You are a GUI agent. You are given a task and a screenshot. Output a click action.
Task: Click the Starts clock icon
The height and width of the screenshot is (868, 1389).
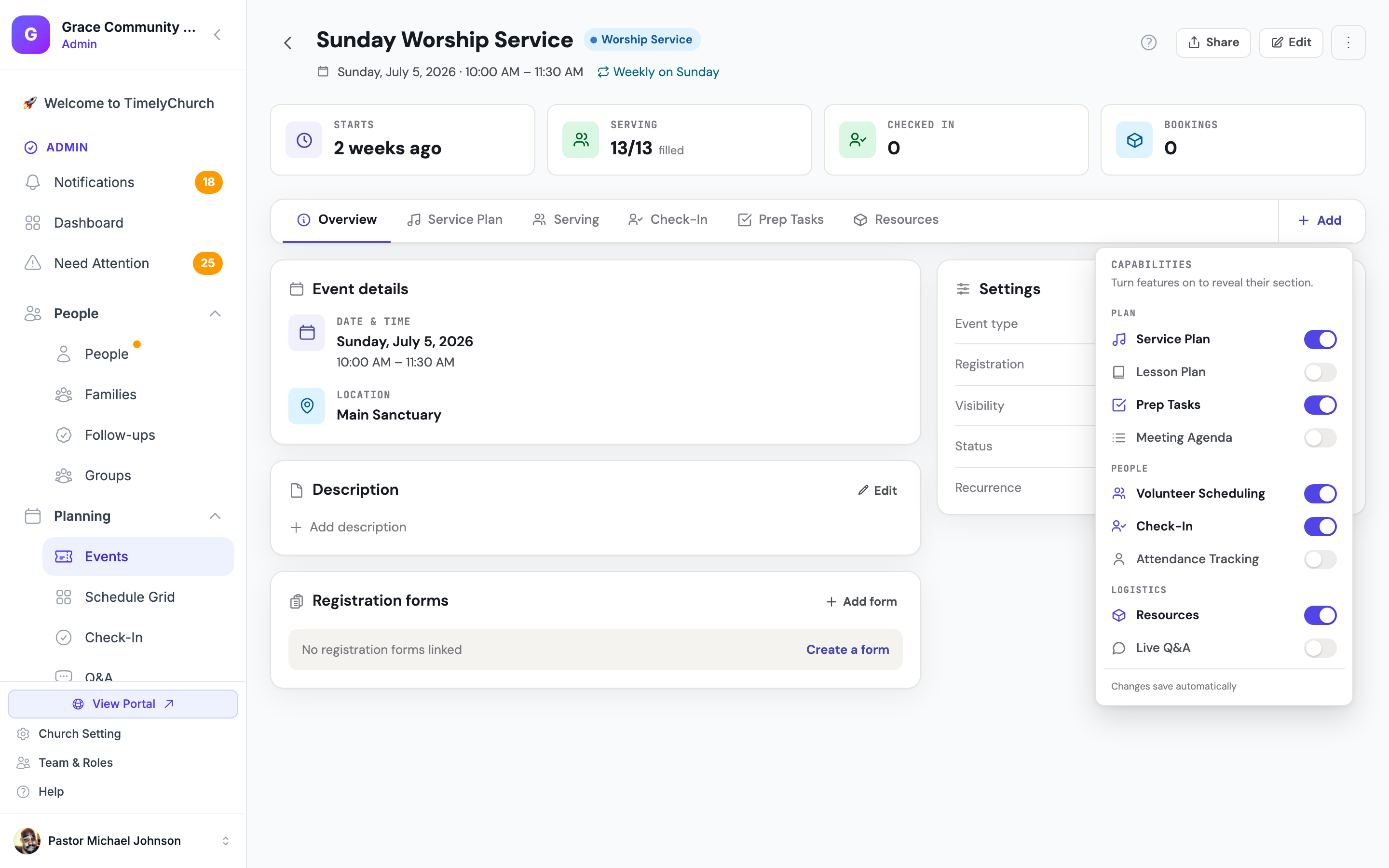pos(304,140)
